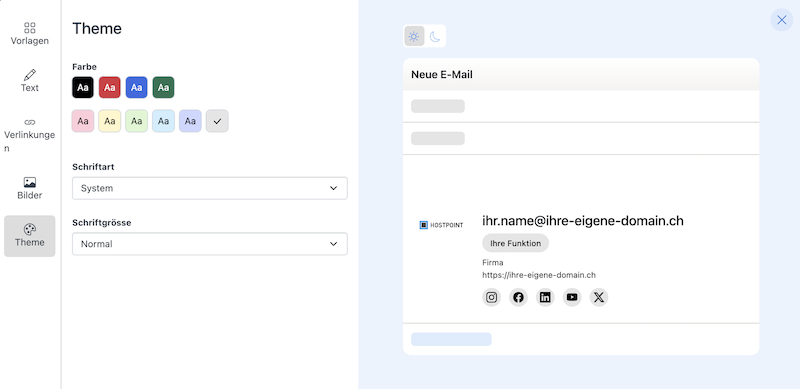Choose the dark blue Aa color theme
The image size is (800, 389).
136,87
